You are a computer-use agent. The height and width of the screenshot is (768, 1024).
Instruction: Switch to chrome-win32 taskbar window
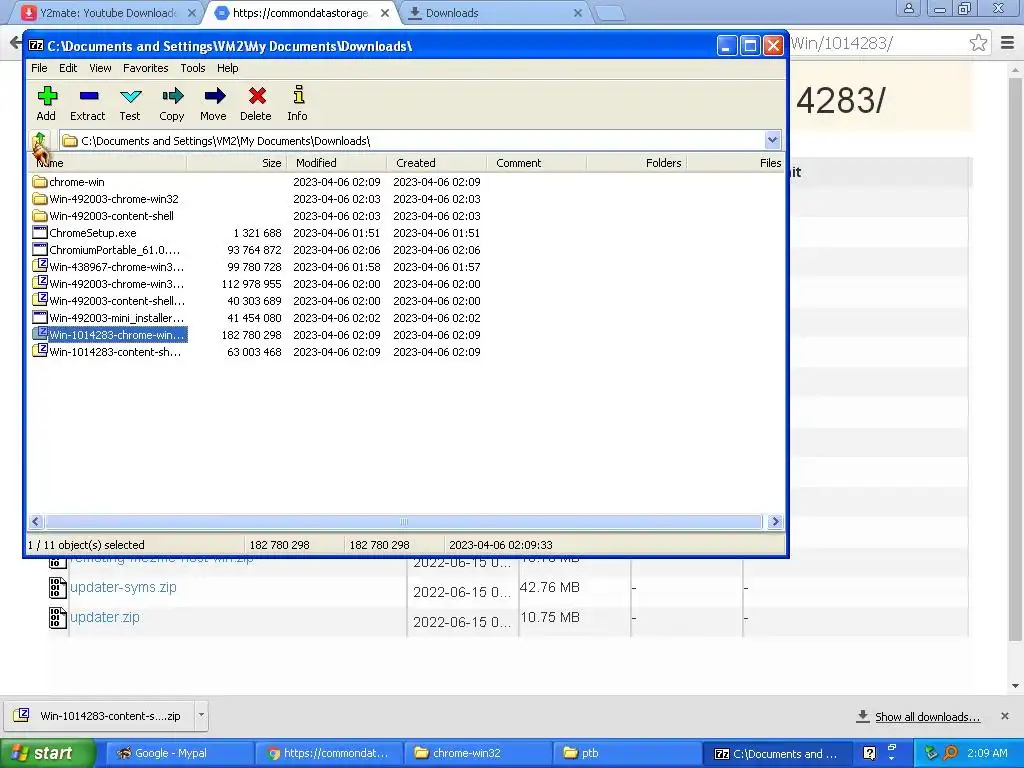click(x=477, y=753)
